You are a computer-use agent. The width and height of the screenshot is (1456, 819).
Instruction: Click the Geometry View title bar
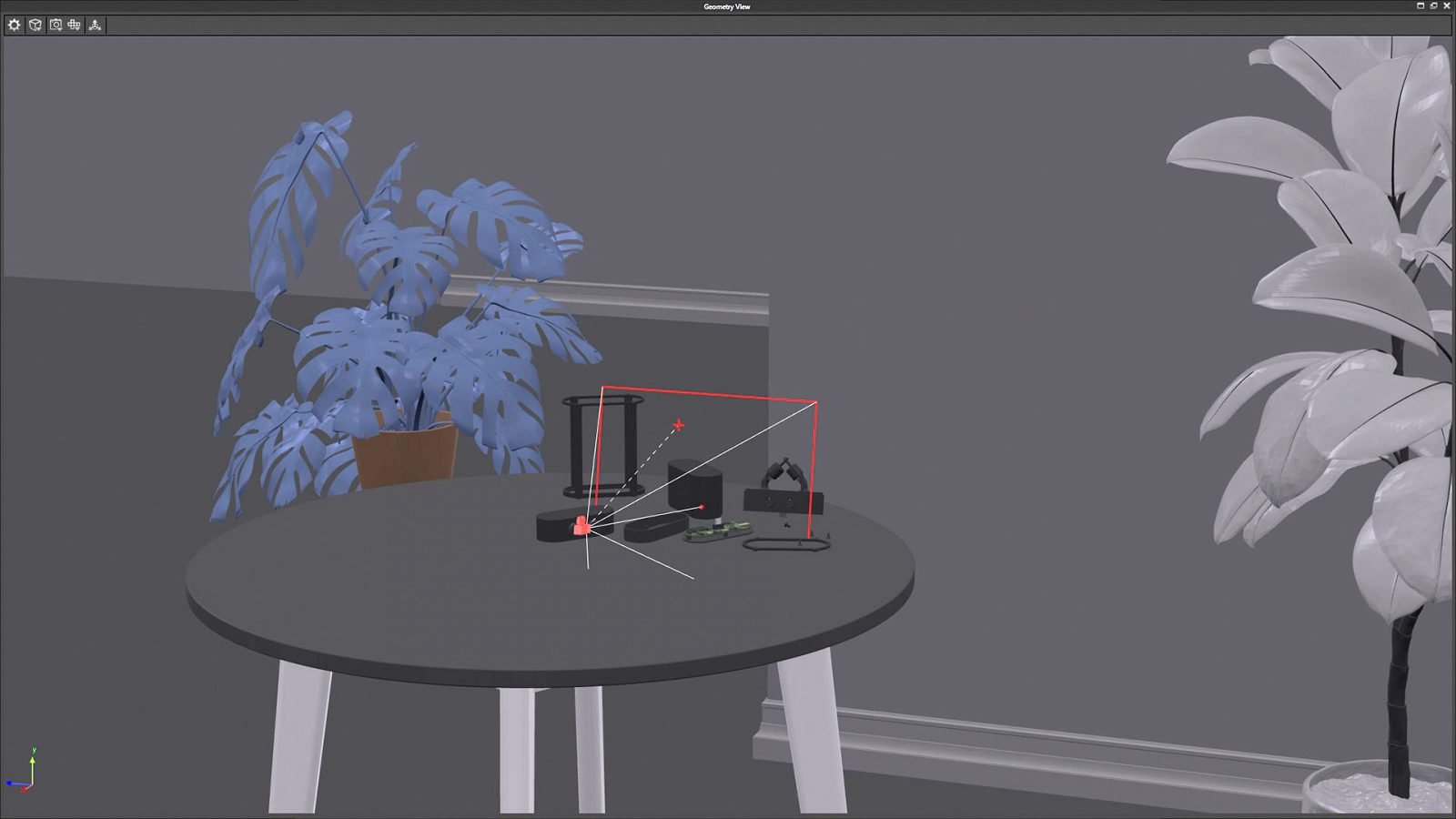725,6
